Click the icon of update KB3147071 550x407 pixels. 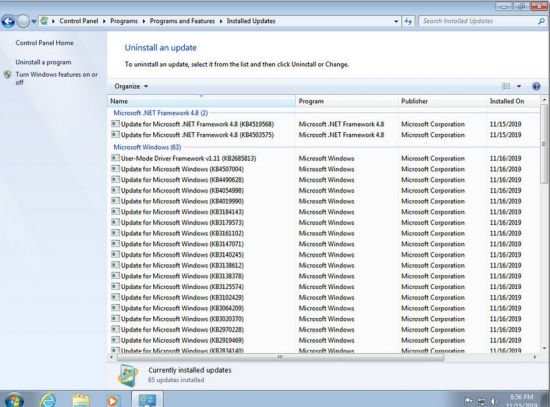point(115,243)
